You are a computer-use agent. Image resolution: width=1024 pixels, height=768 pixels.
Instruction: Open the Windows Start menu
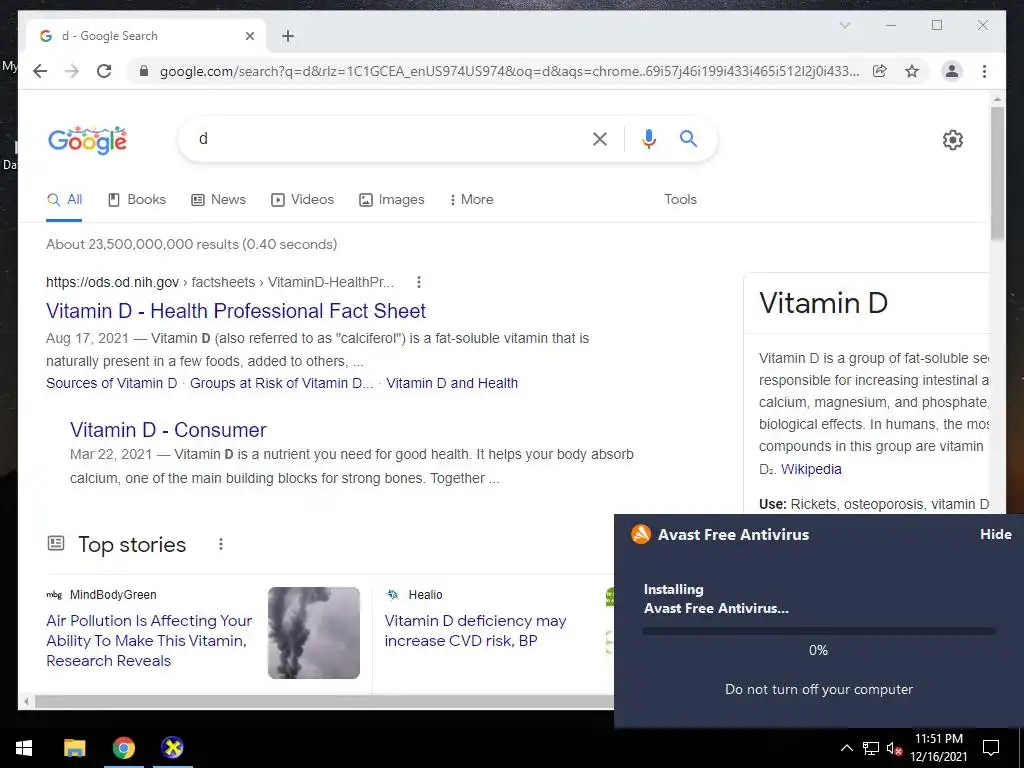24,748
